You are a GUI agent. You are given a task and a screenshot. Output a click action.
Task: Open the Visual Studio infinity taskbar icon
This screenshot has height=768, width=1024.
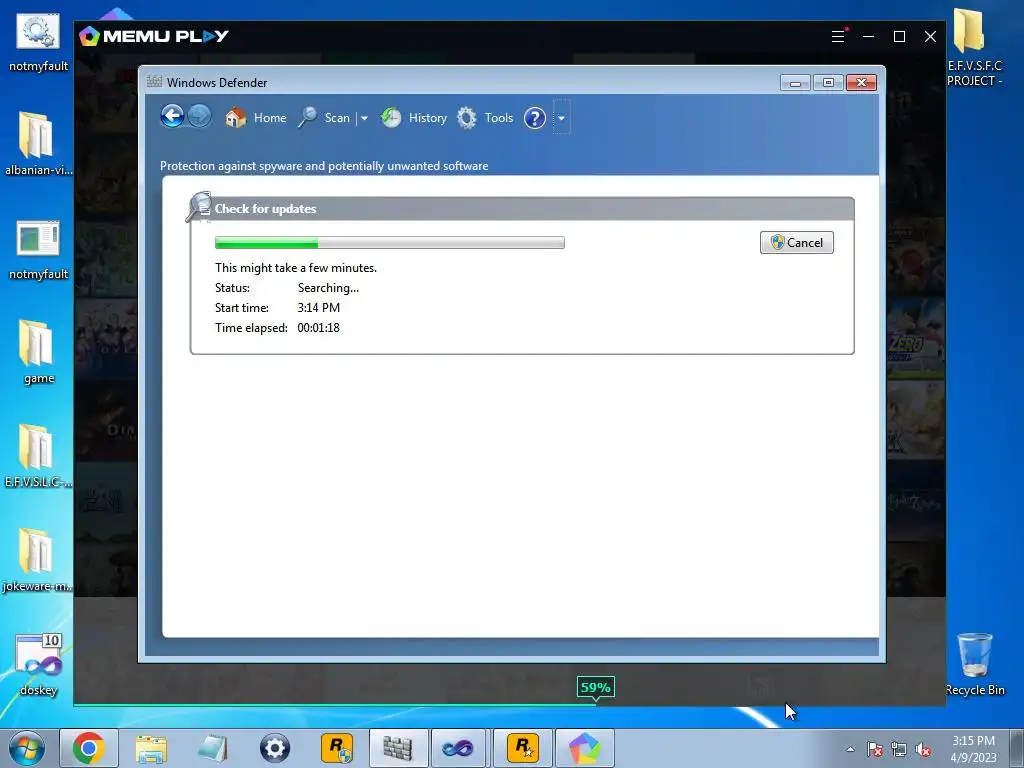[460, 748]
